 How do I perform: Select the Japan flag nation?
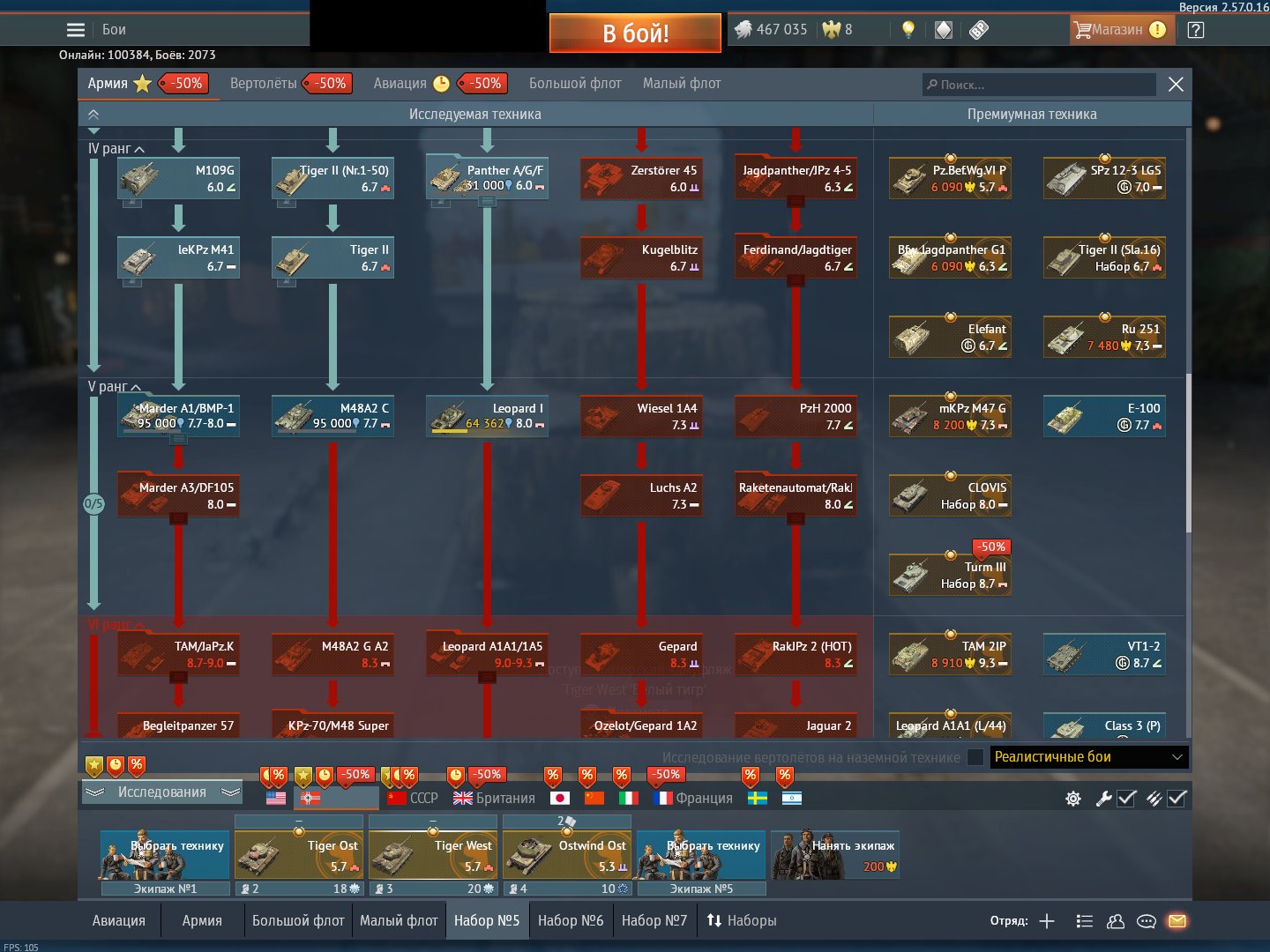click(559, 798)
